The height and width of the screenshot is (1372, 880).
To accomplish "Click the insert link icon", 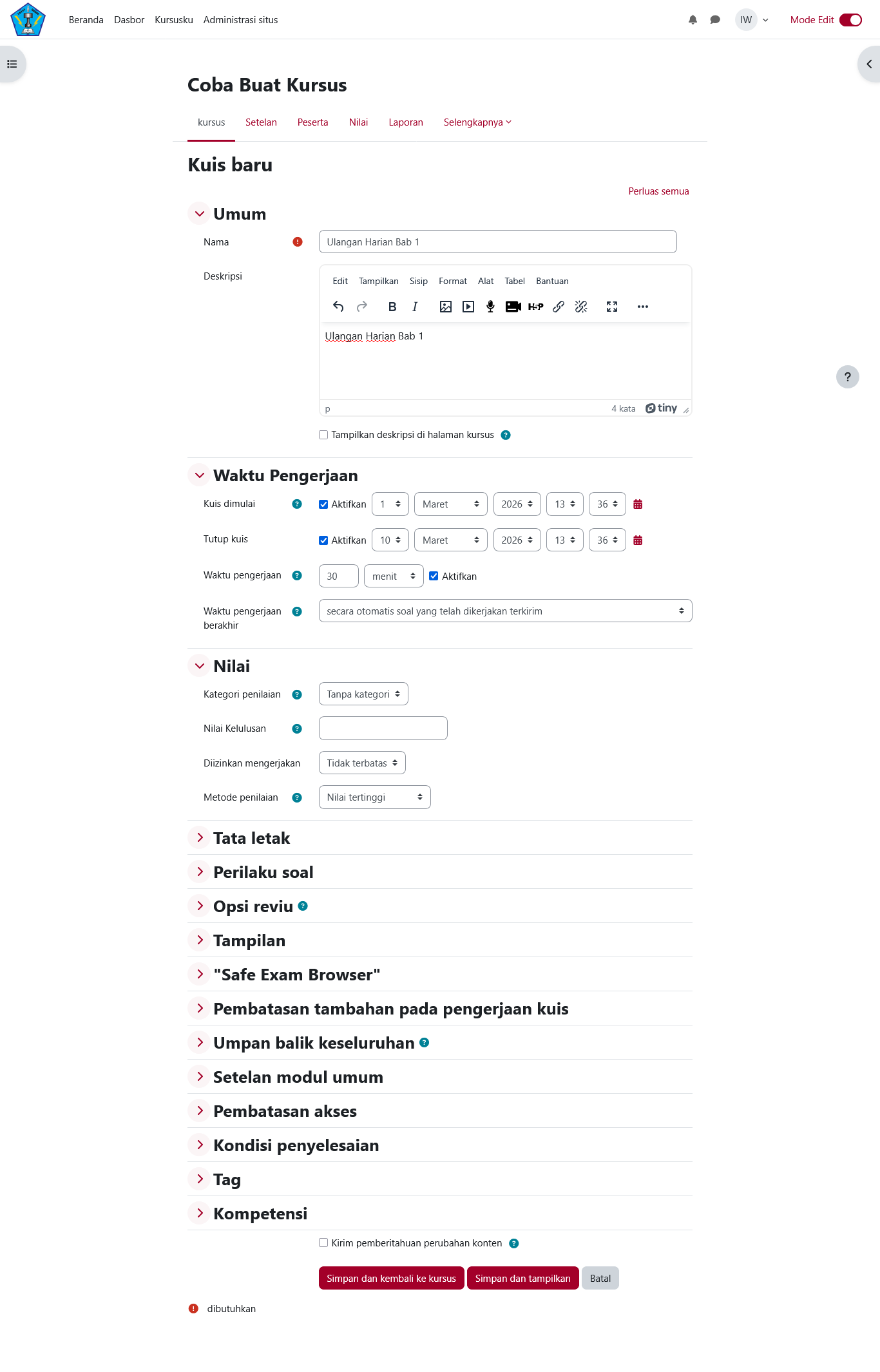I will (559, 307).
